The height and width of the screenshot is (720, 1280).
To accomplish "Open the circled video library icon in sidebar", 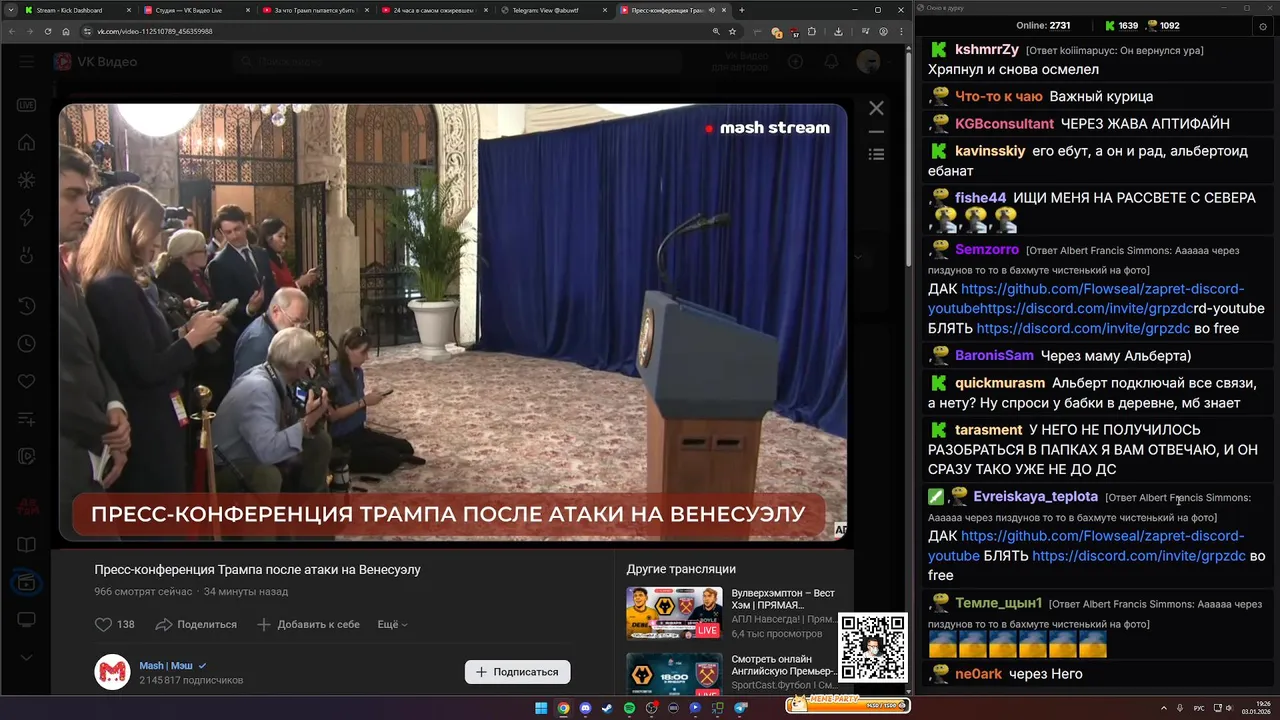I will pyautogui.click(x=27, y=583).
